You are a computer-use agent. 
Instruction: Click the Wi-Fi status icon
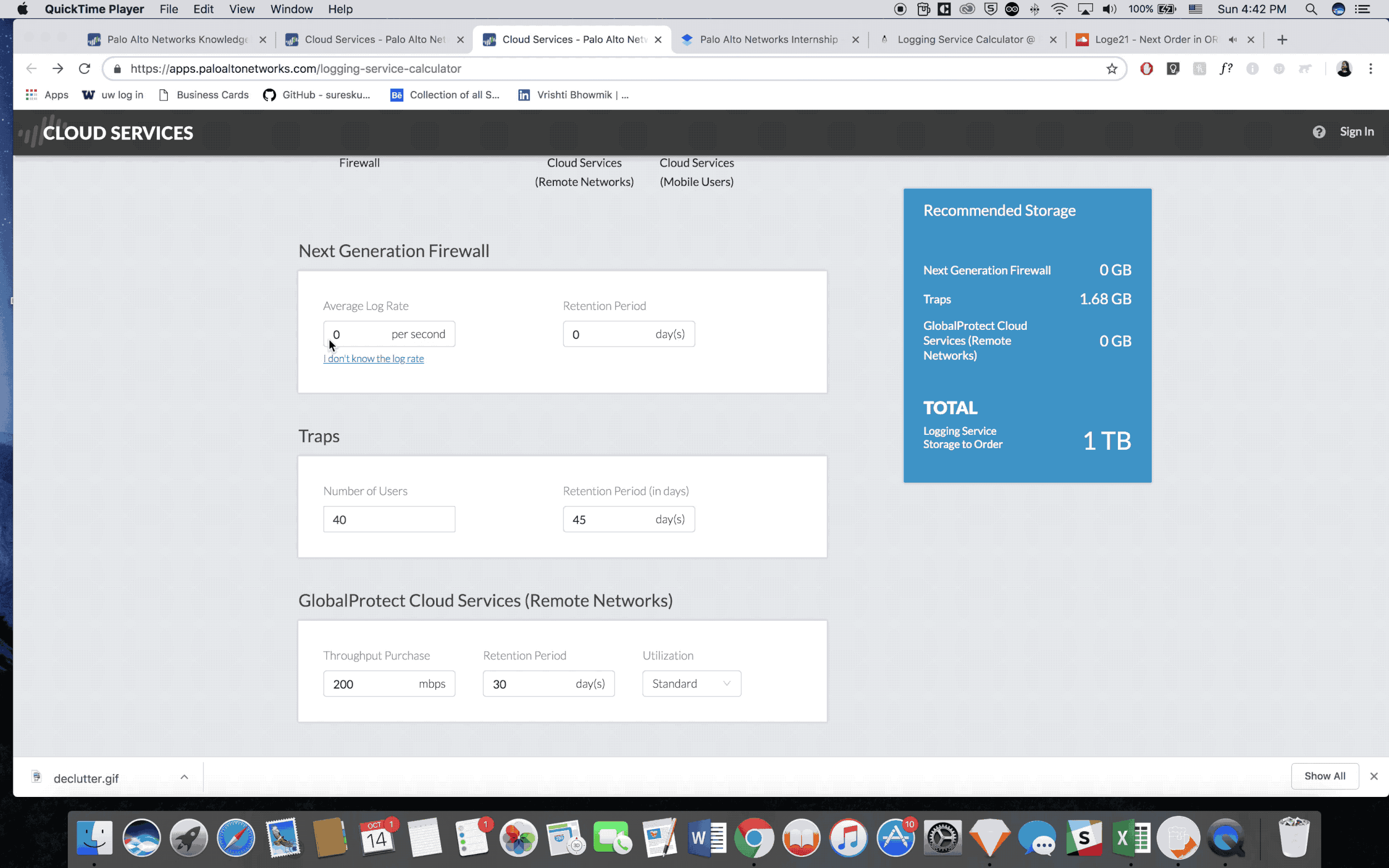click(1059, 9)
